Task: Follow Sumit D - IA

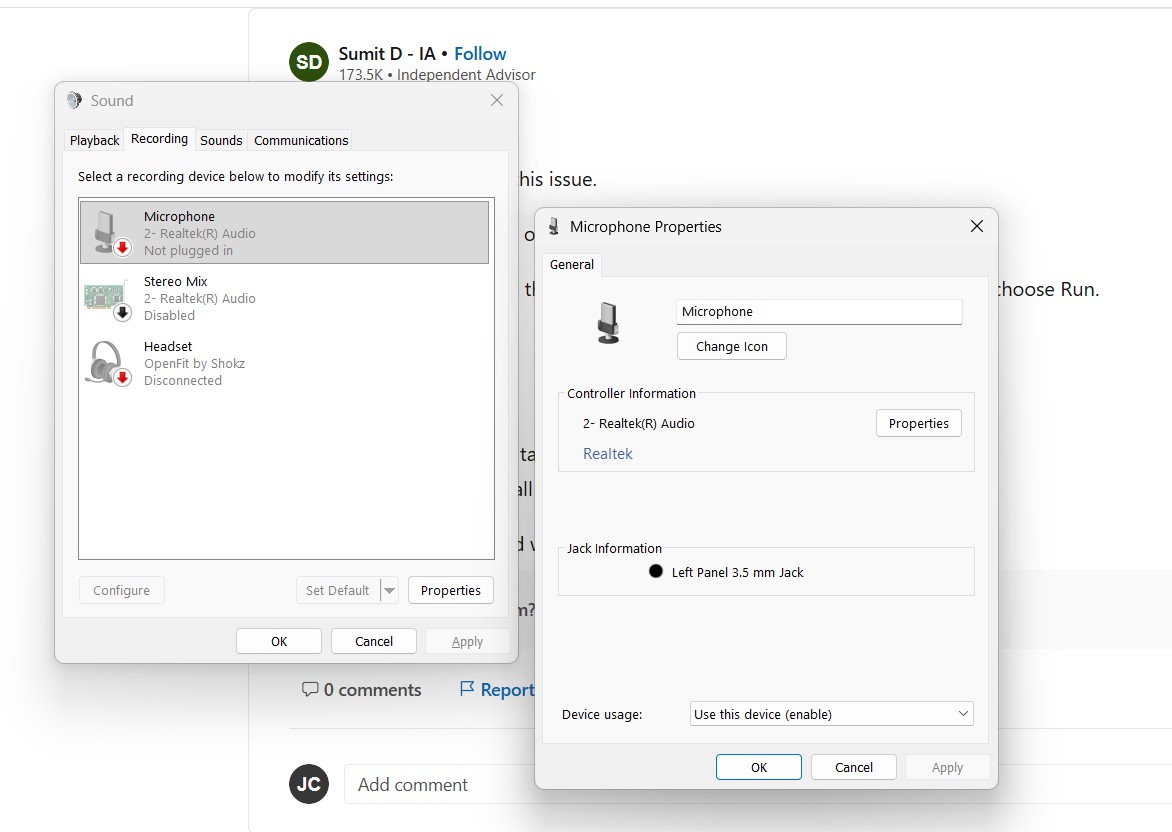Action: pos(480,54)
